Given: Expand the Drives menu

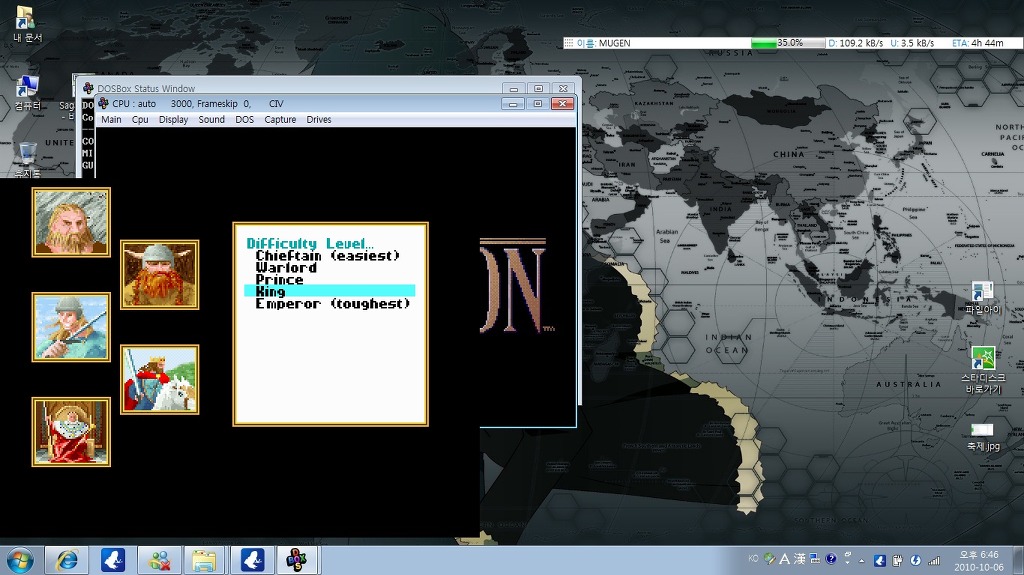Looking at the screenshot, I should (x=319, y=120).
